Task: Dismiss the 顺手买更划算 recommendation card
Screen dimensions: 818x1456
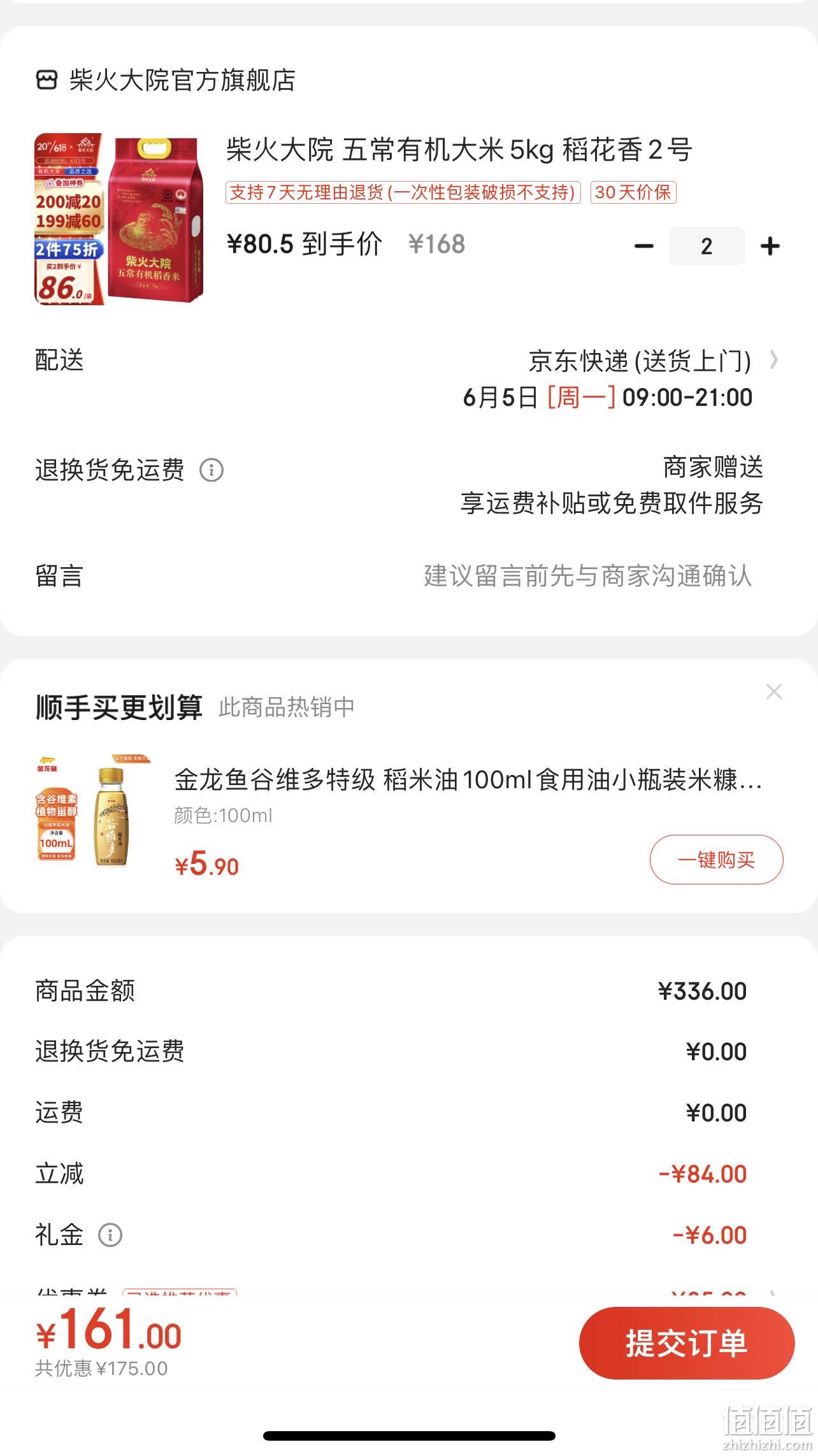Action: 774,692
